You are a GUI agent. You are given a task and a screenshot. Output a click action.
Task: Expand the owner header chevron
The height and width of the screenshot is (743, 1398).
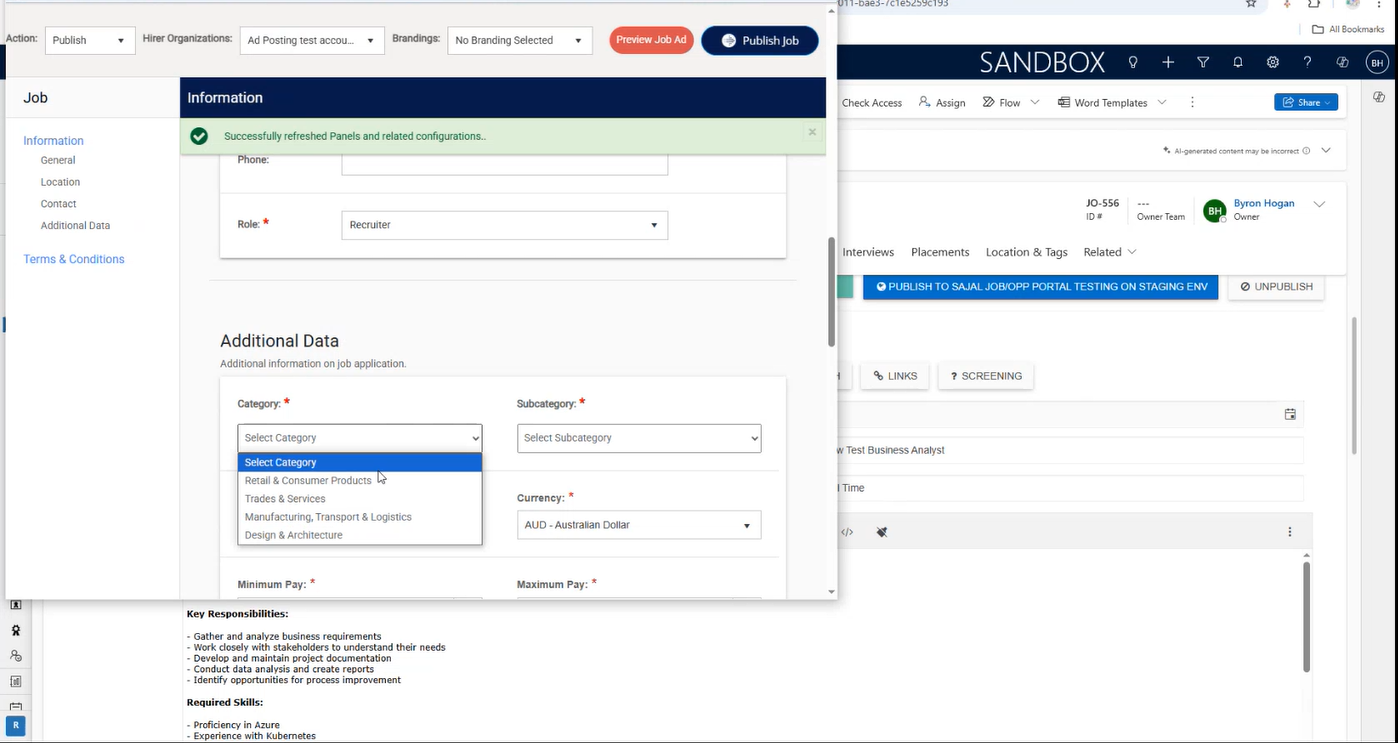pyautogui.click(x=1319, y=204)
